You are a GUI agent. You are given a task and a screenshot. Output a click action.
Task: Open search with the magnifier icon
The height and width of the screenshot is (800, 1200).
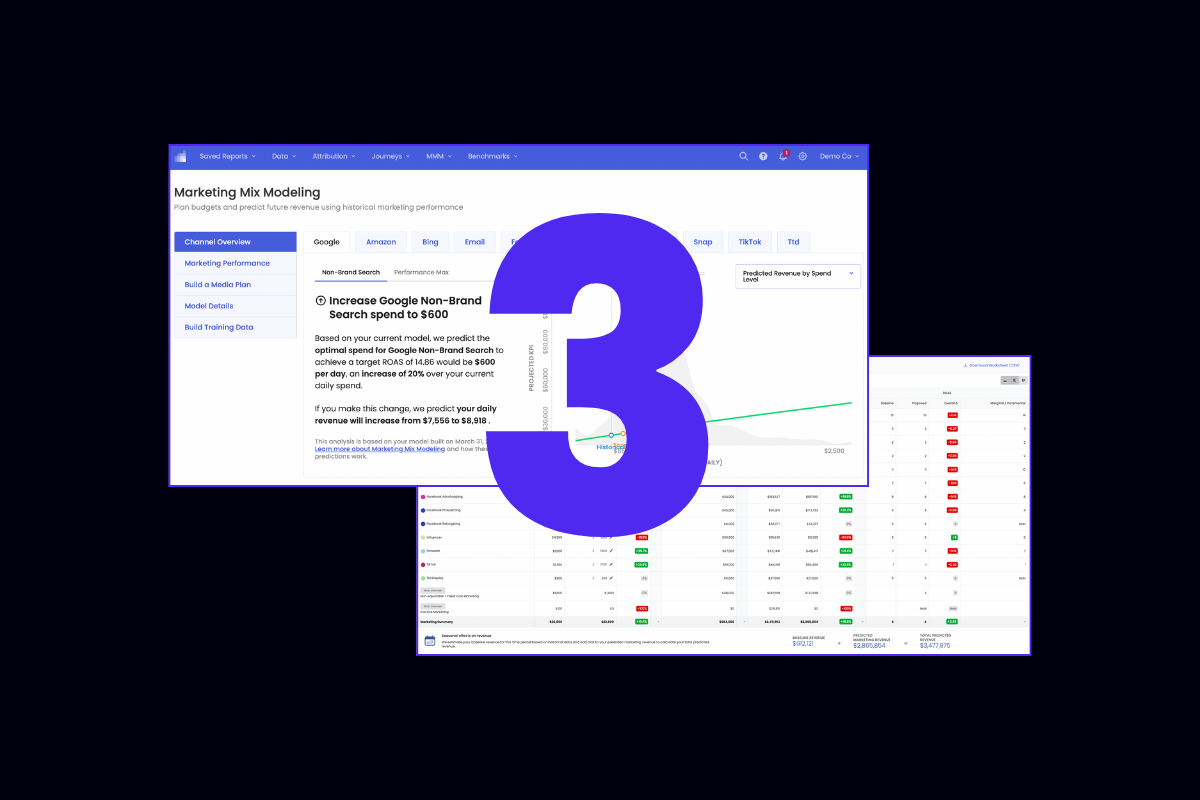743,156
